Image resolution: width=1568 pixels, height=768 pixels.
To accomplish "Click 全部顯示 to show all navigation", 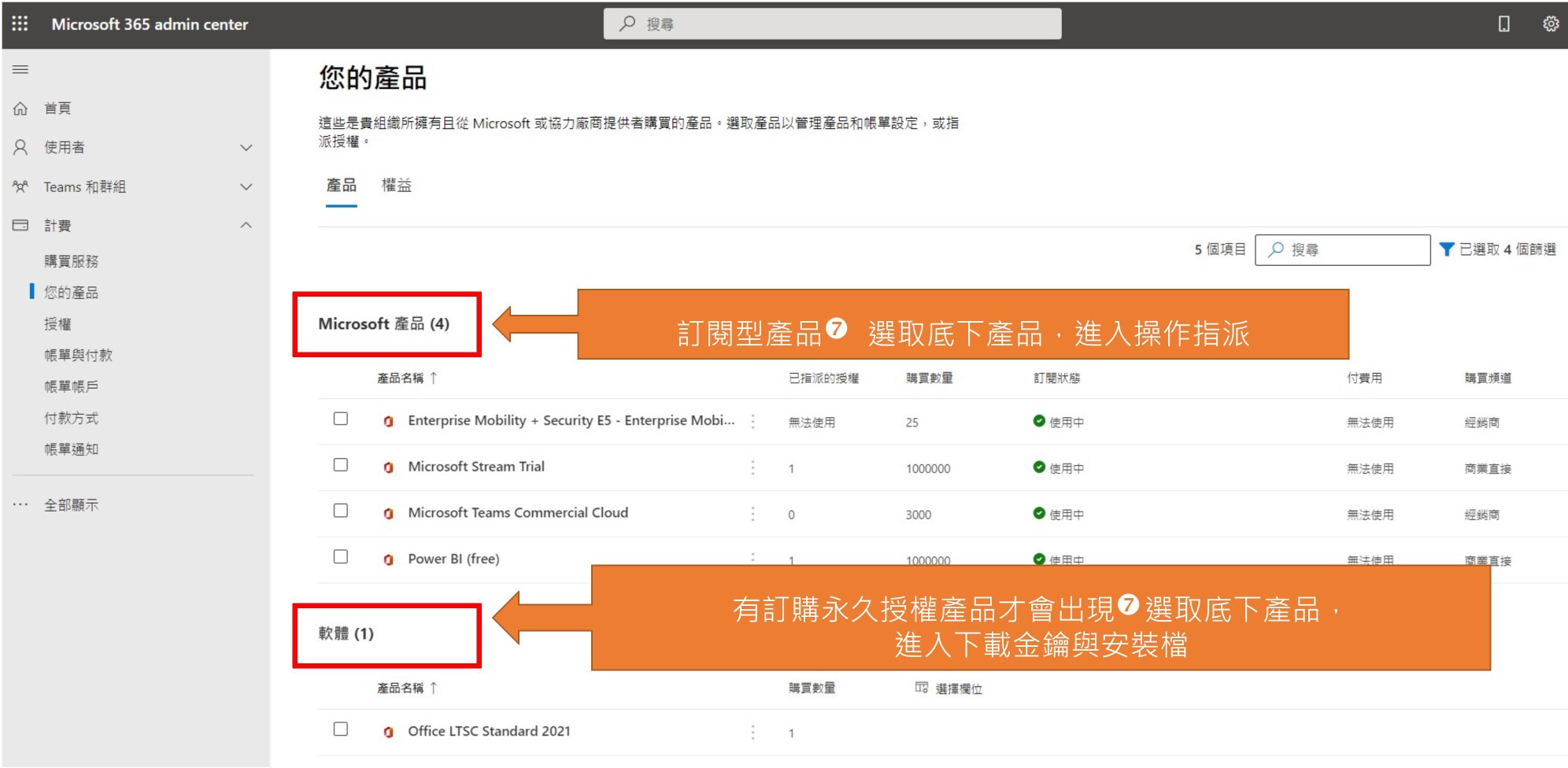I will [x=71, y=505].
